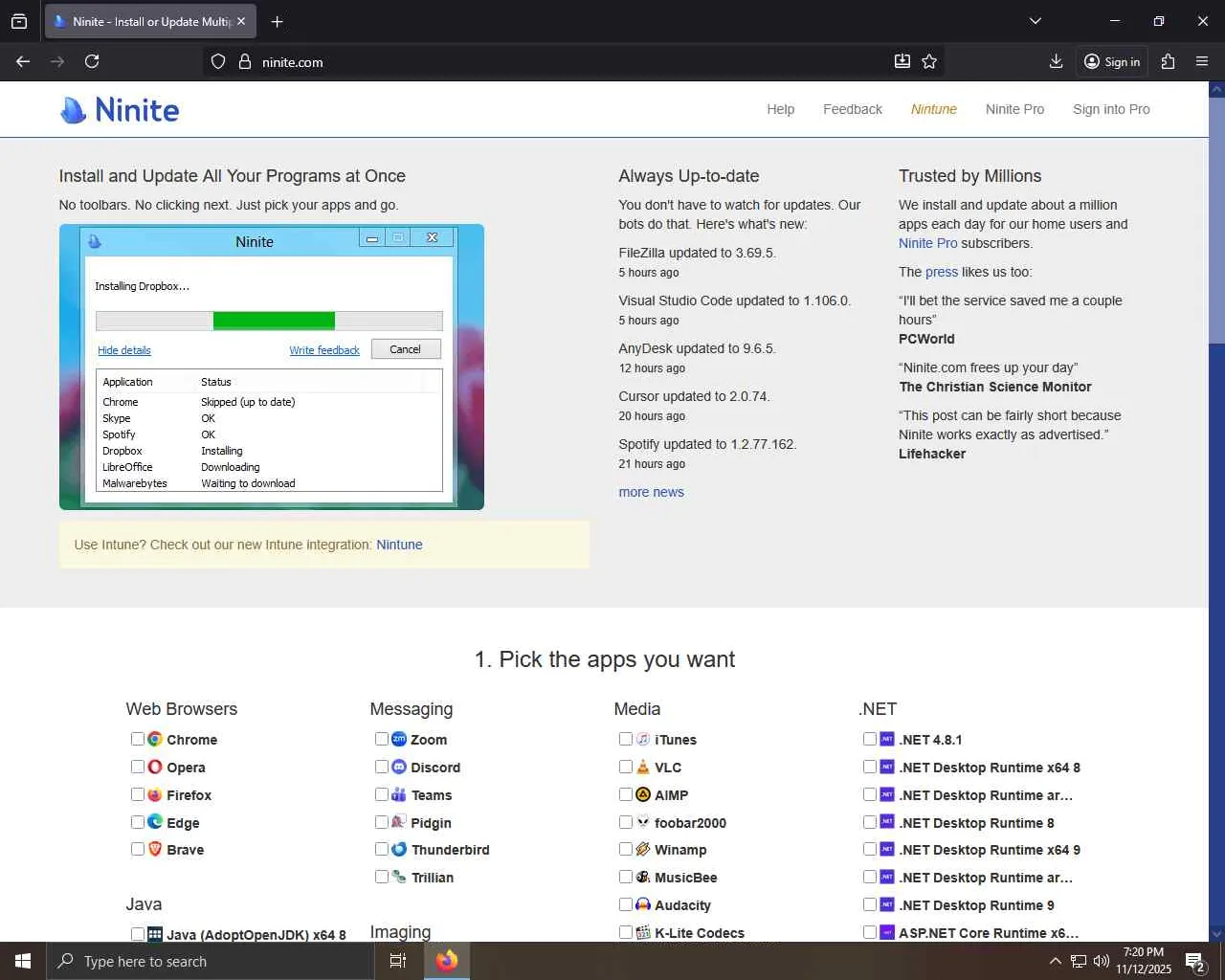Click the Audacity headphones icon
1225x980 pixels.
tap(643, 904)
